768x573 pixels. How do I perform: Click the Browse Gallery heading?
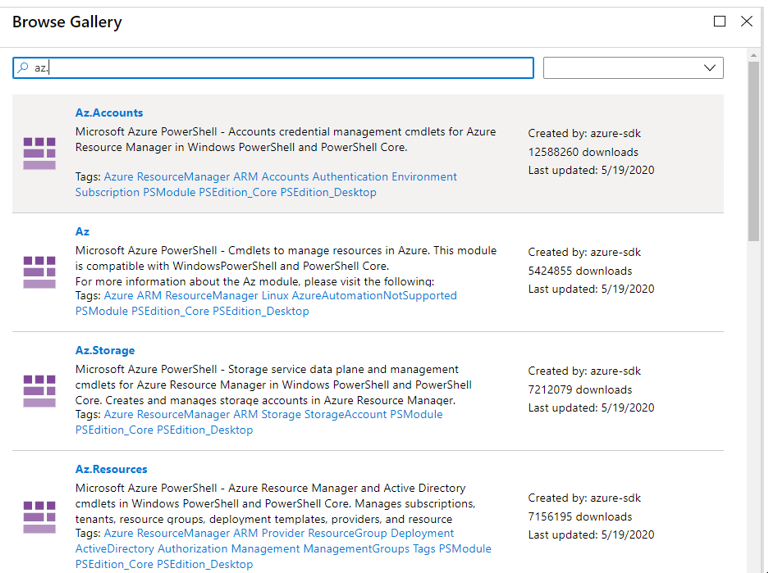click(67, 22)
